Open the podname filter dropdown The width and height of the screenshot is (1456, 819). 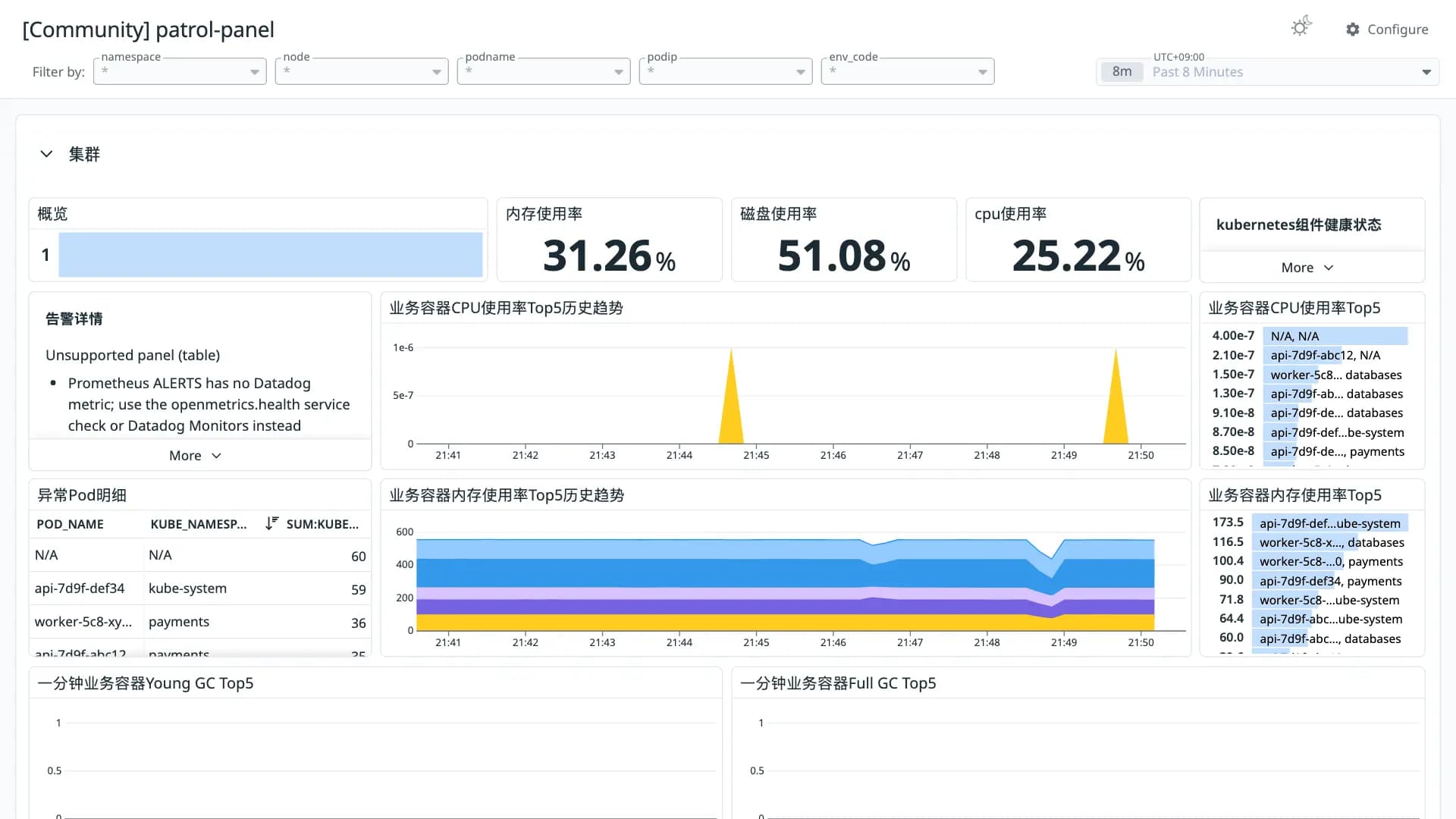pyautogui.click(x=544, y=71)
